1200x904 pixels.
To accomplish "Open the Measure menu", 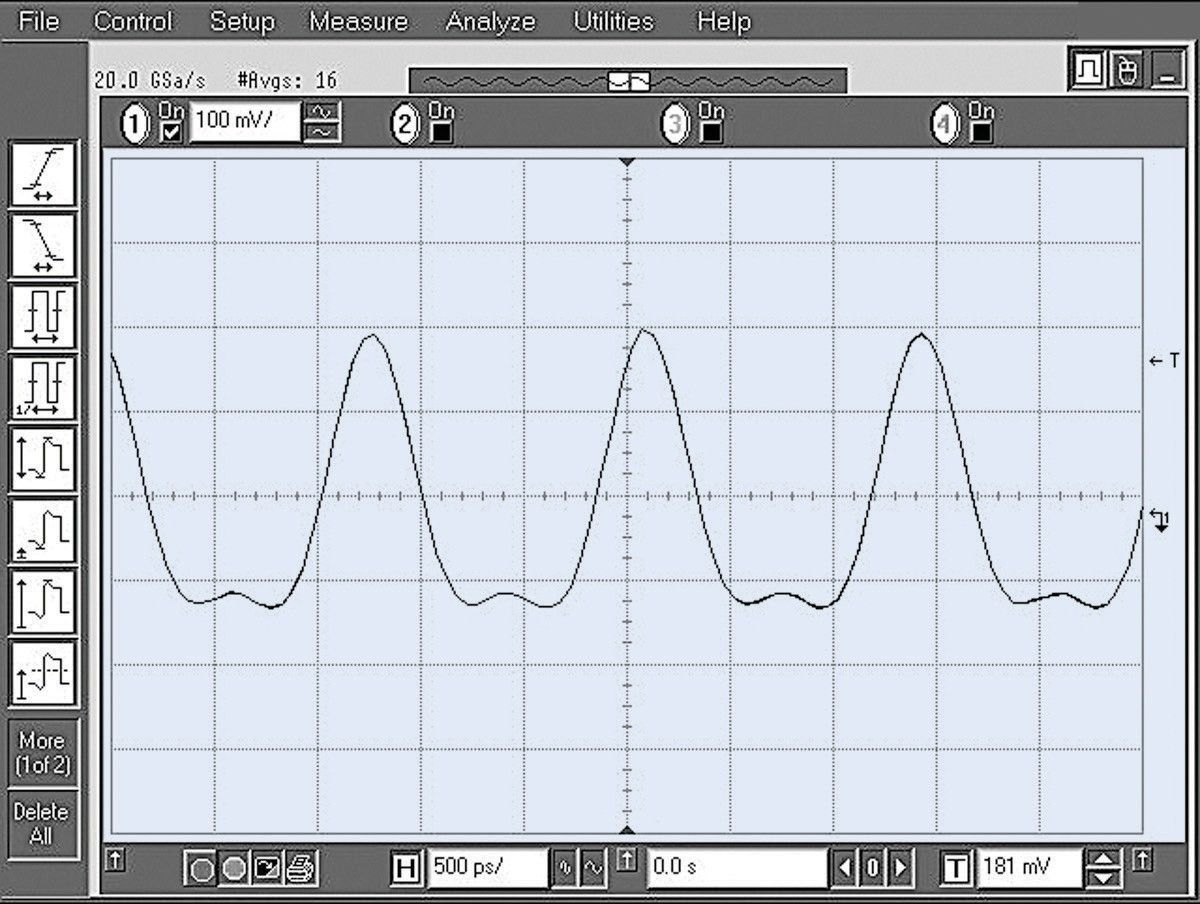I will [358, 21].
